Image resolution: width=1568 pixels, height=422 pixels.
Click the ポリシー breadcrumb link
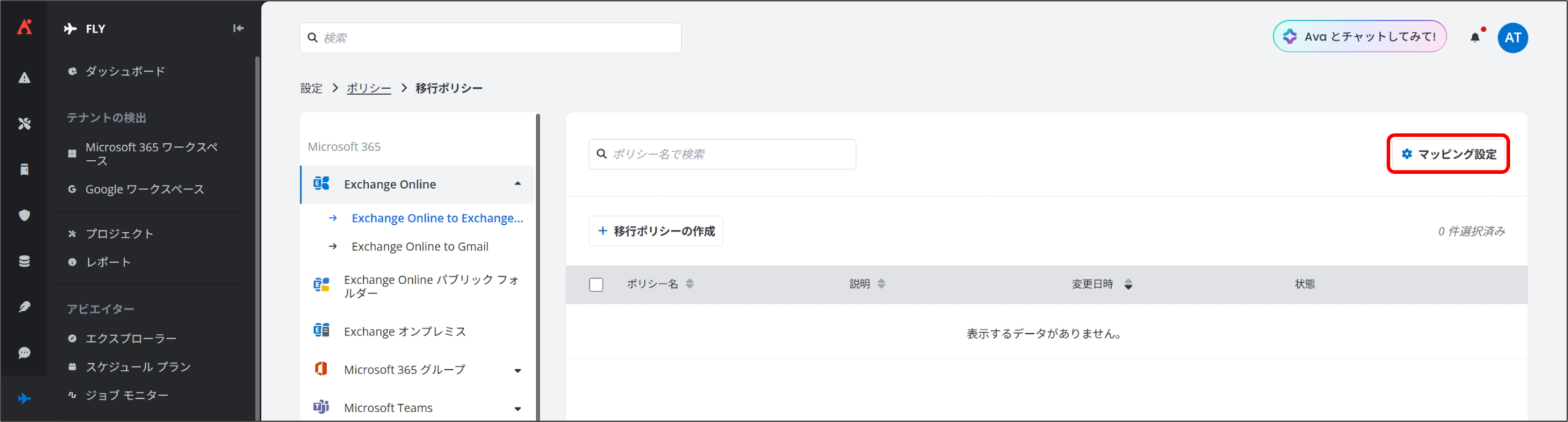coord(368,88)
